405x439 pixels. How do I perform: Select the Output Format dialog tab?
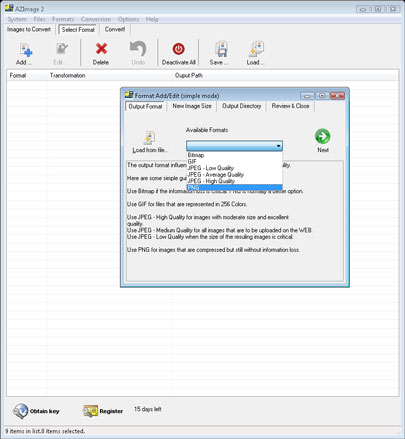click(x=145, y=106)
